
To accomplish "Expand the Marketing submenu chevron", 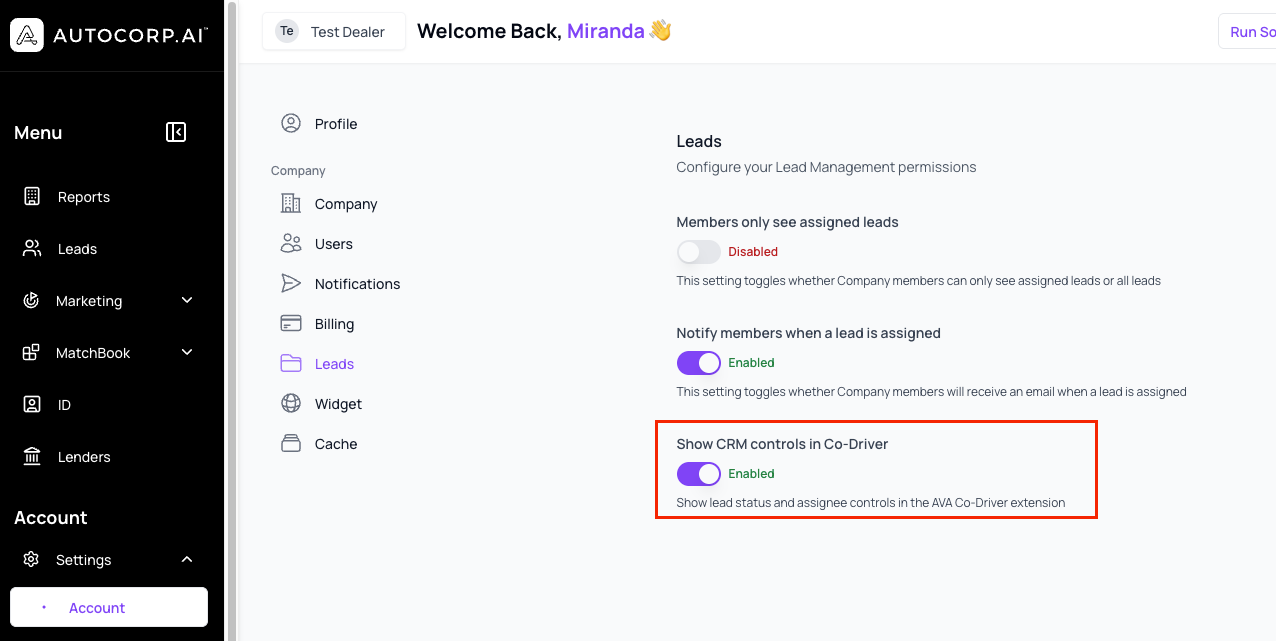I will coord(187,300).
